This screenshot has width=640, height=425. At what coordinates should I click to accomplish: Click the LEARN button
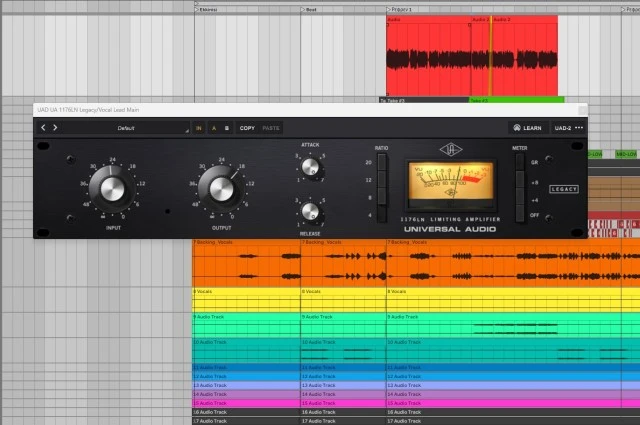pyautogui.click(x=527, y=128)
